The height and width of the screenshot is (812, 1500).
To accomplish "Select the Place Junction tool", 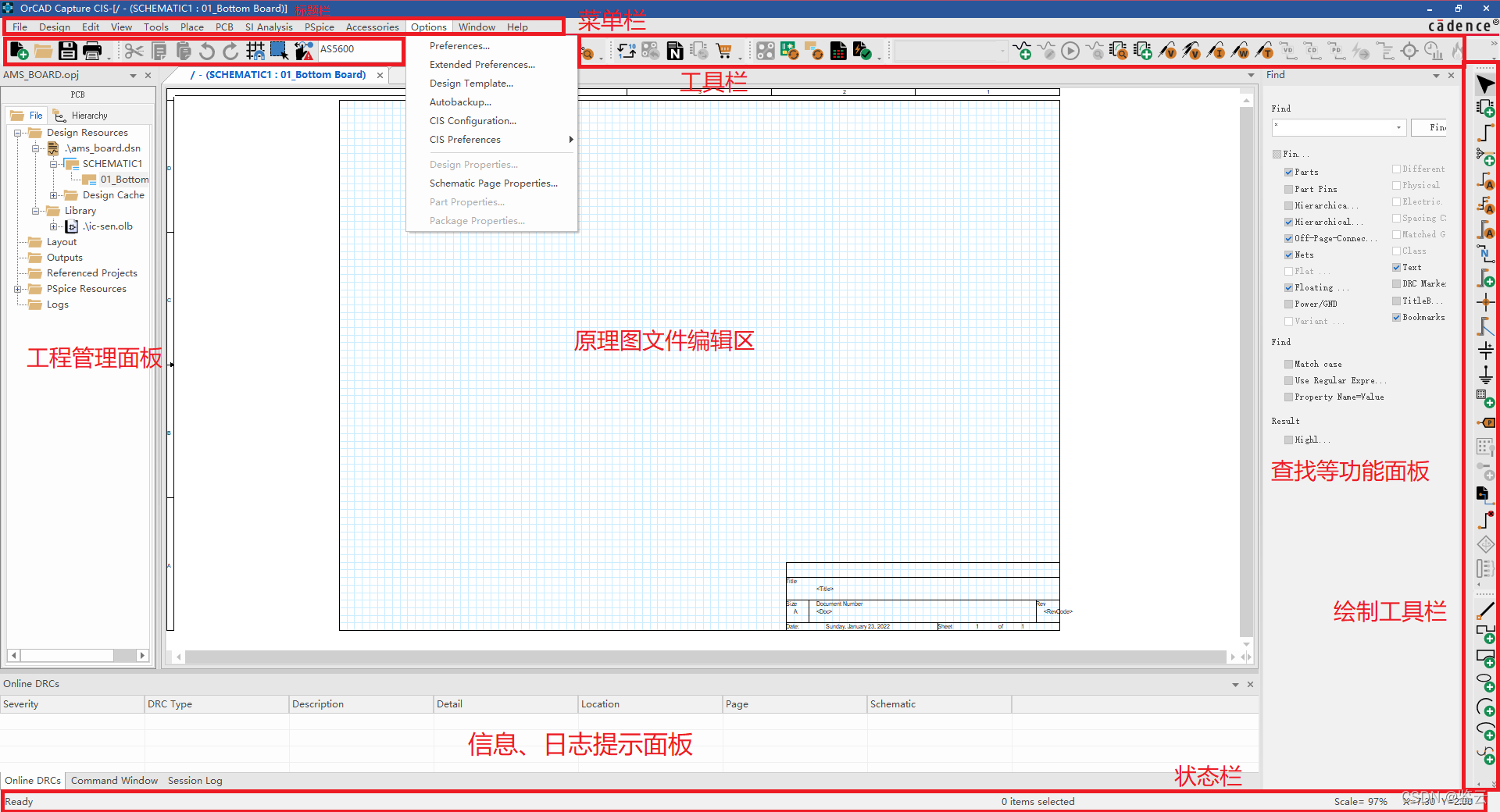I will coord(1485,302).
